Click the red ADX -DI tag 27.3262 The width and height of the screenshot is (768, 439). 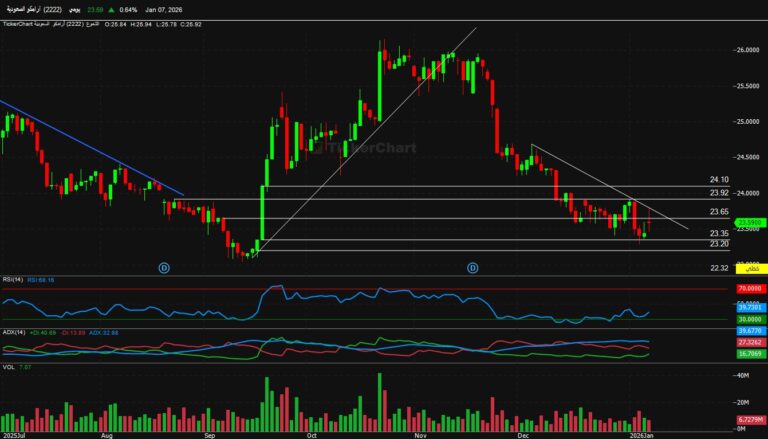(747, 342)
